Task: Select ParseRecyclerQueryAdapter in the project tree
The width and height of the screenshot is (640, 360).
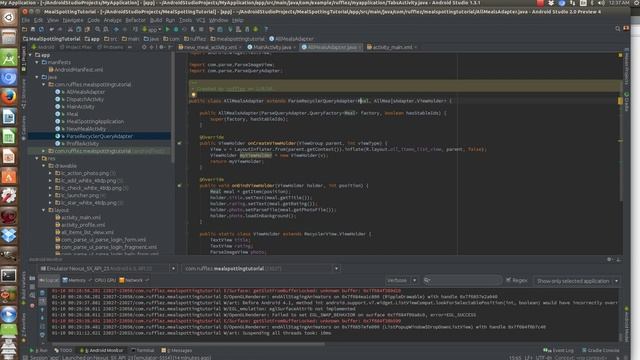Action: 100,136
